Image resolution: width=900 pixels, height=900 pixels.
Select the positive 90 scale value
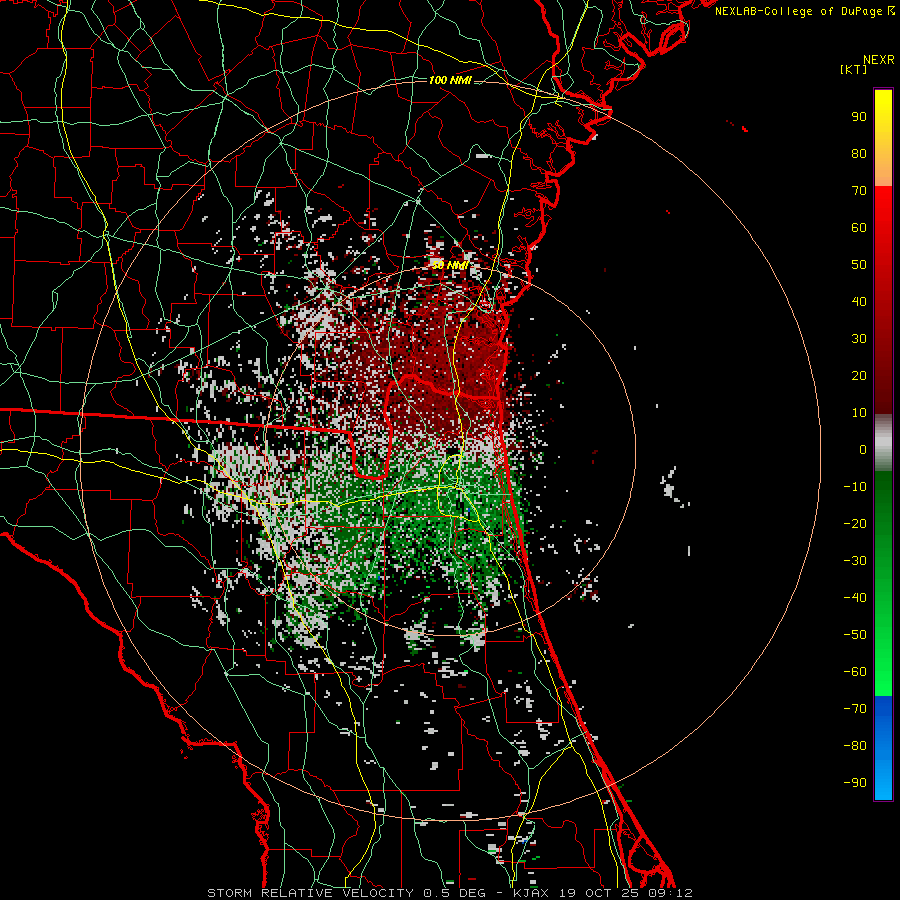pyautogui.click(x=859, y=117)
